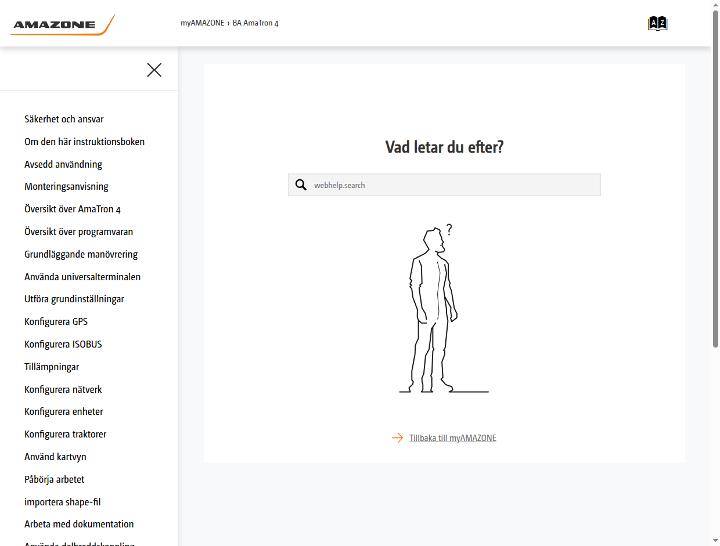Follow the Tillbaka till myAMAZONE link

[x=452, y=438]
